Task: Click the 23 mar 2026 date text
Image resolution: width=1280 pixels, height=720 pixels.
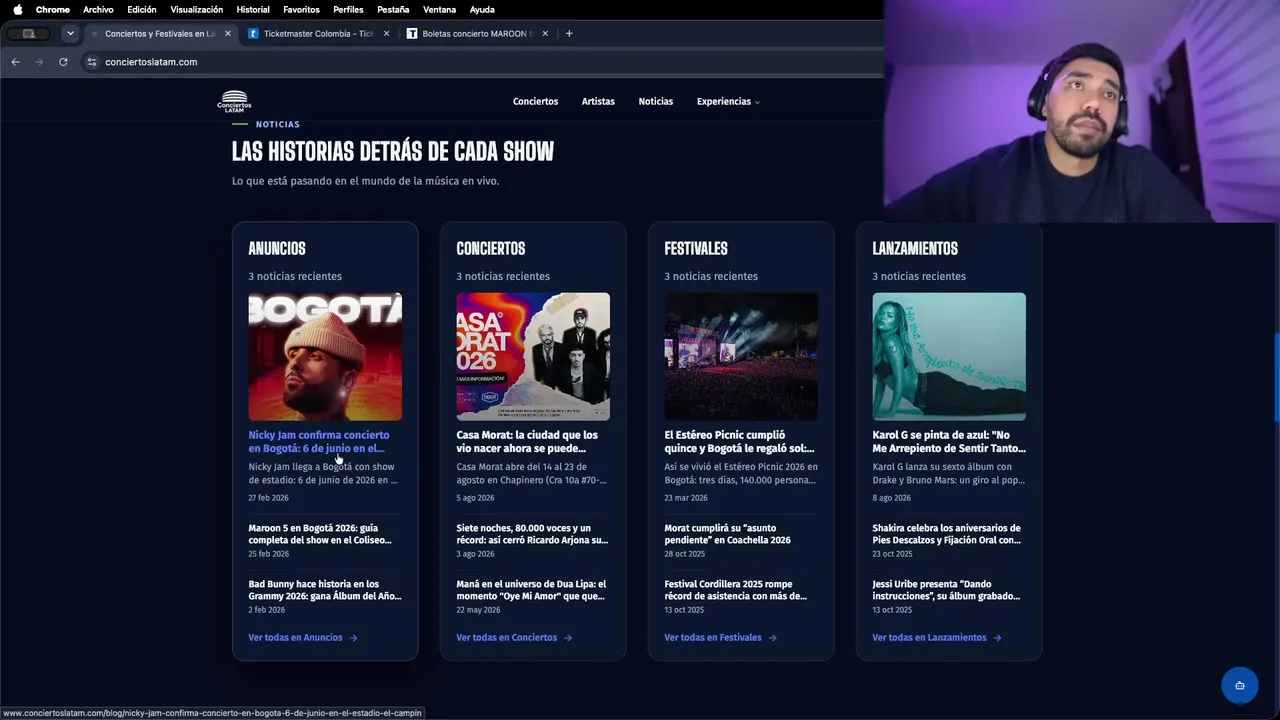Action: 686,498
